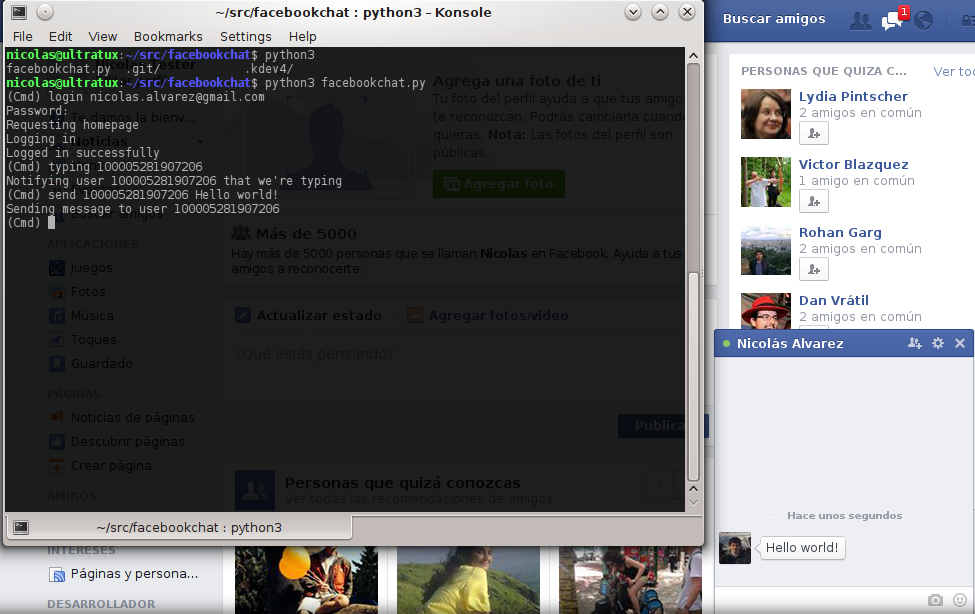The height and width of the screenshot is (614, 975).
Task: Click the Konsole vertical scrollbar handle
Action: tap(693, 376)
